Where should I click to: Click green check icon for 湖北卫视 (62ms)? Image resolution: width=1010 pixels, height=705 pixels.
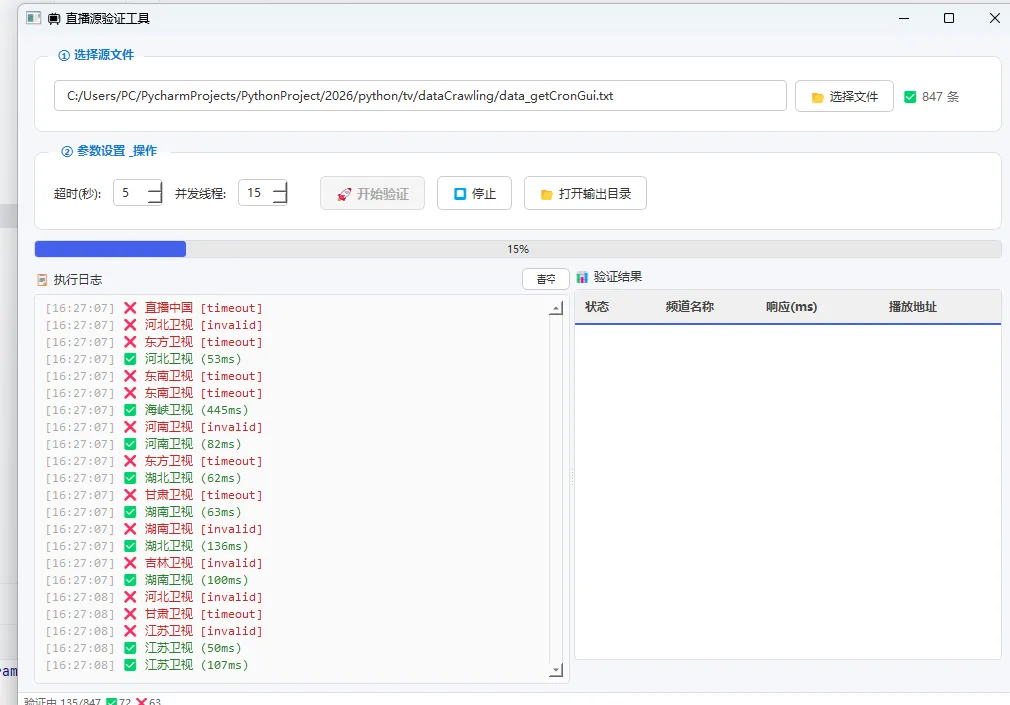click(x=130, y=478)
